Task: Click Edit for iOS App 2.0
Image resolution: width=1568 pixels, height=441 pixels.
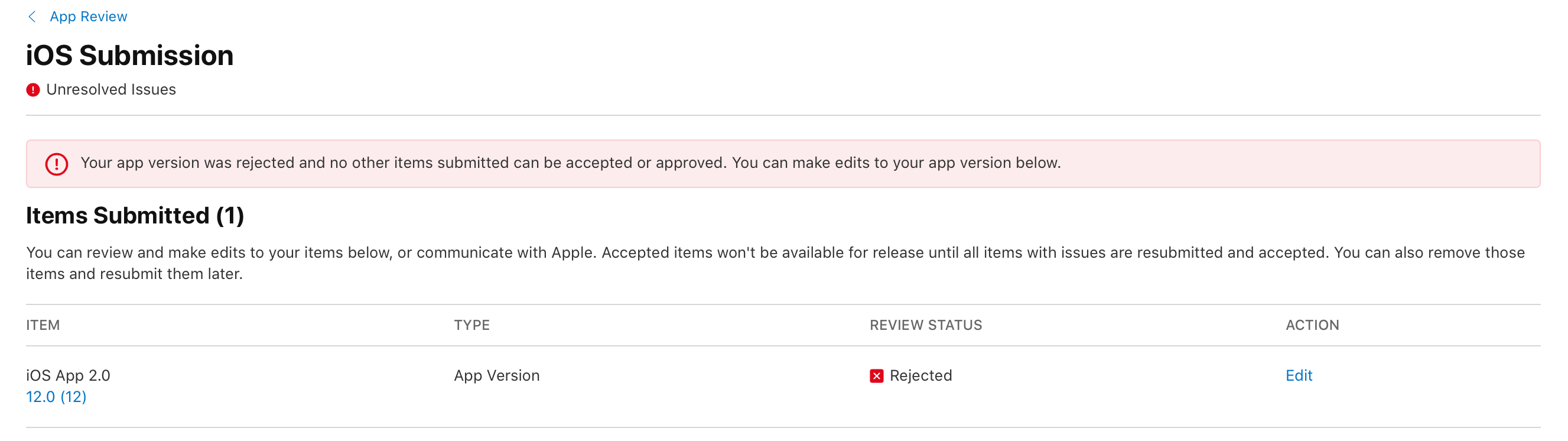Action: [x=1299, y=375]
